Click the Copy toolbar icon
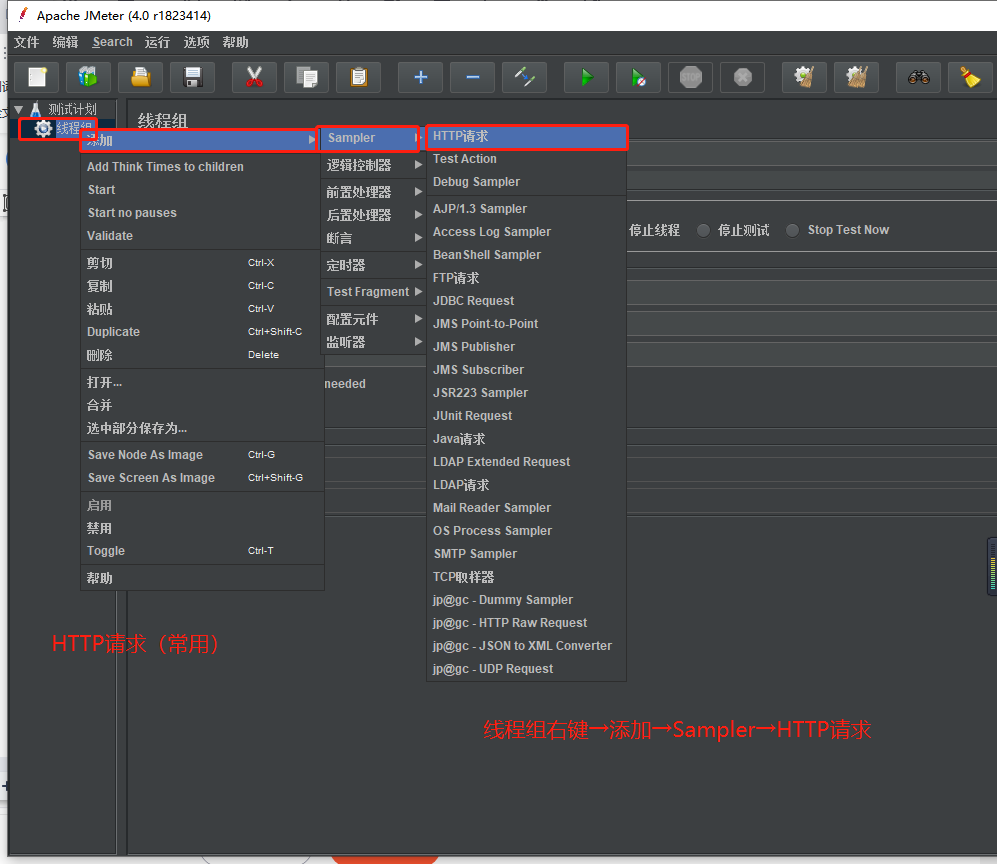Image resolution: width=997 pixels, height=864 pixels. 306,78
